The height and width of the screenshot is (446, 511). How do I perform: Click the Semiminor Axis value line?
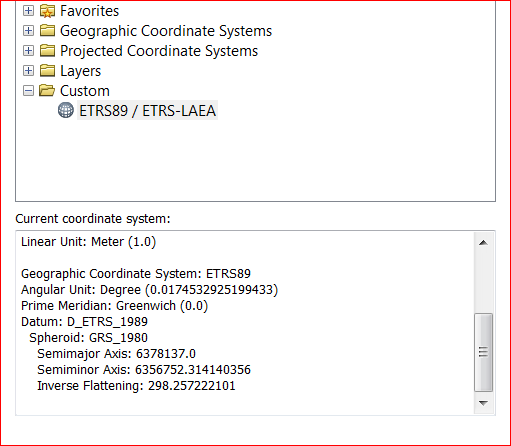tap(144, 370)
